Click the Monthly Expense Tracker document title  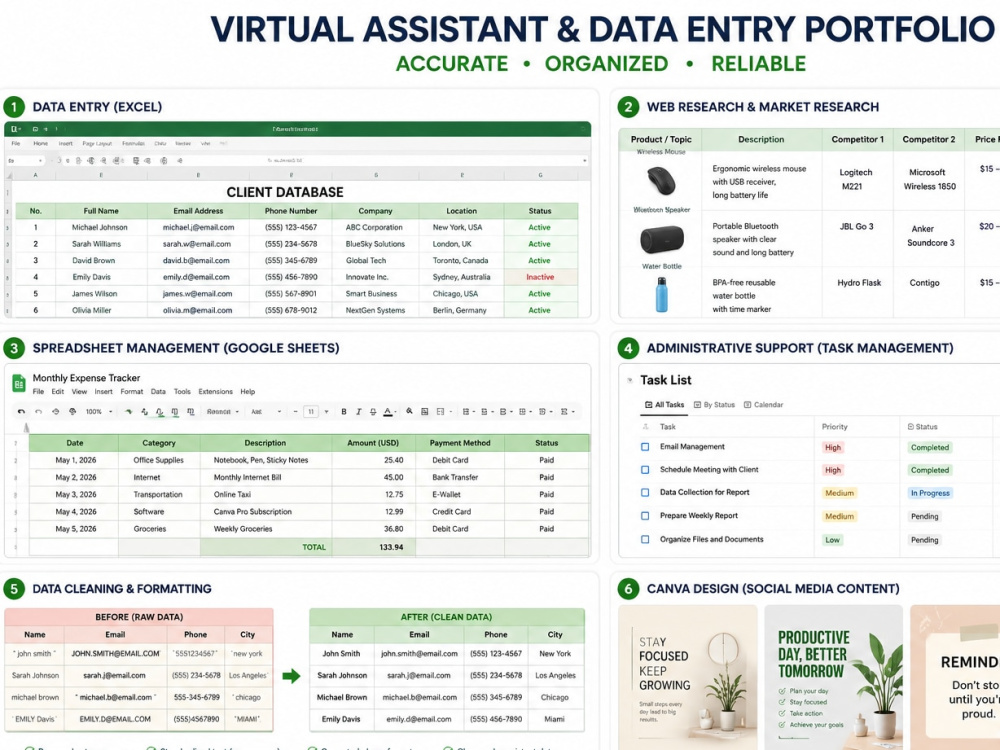click(86, 378)
